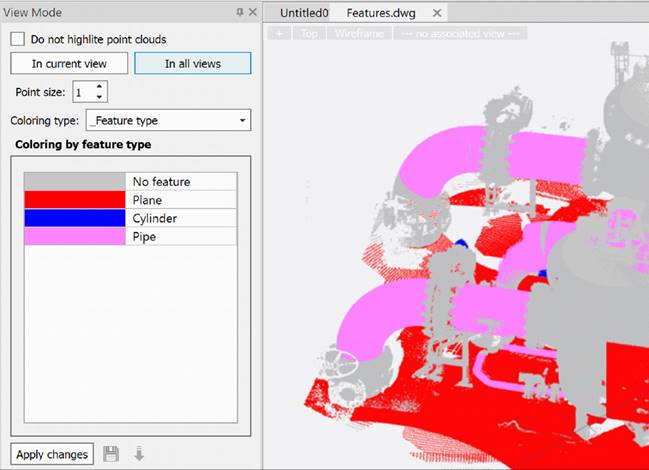This screenshot has width=649, height=470.
Task: Click the Wireframe visual style label
Action: coord(359,34)
